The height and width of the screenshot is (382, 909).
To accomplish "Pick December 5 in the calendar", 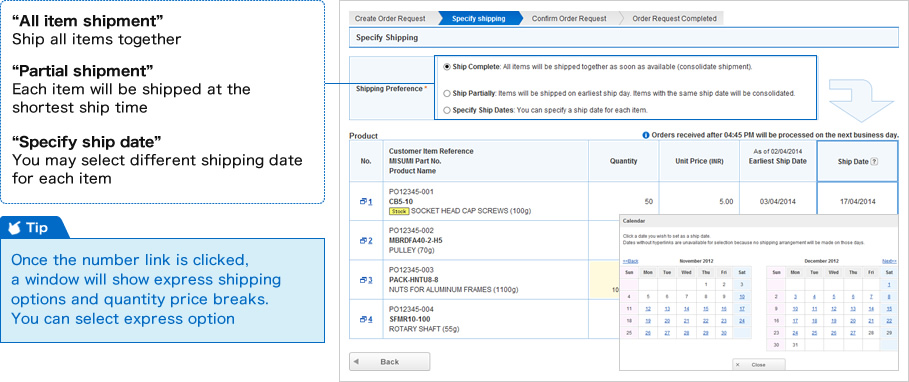I will 834,297.
